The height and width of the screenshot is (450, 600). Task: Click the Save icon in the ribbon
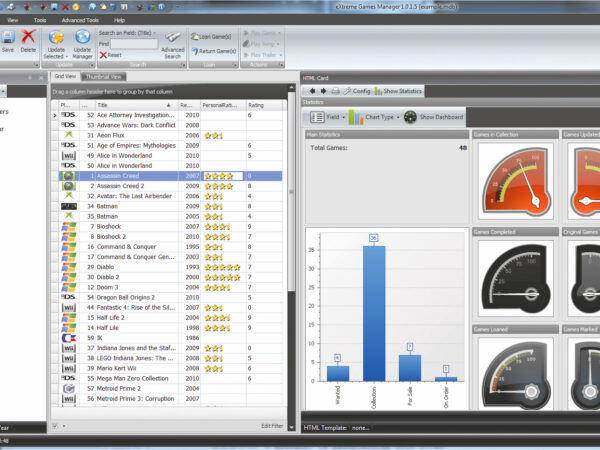(8, 36)
